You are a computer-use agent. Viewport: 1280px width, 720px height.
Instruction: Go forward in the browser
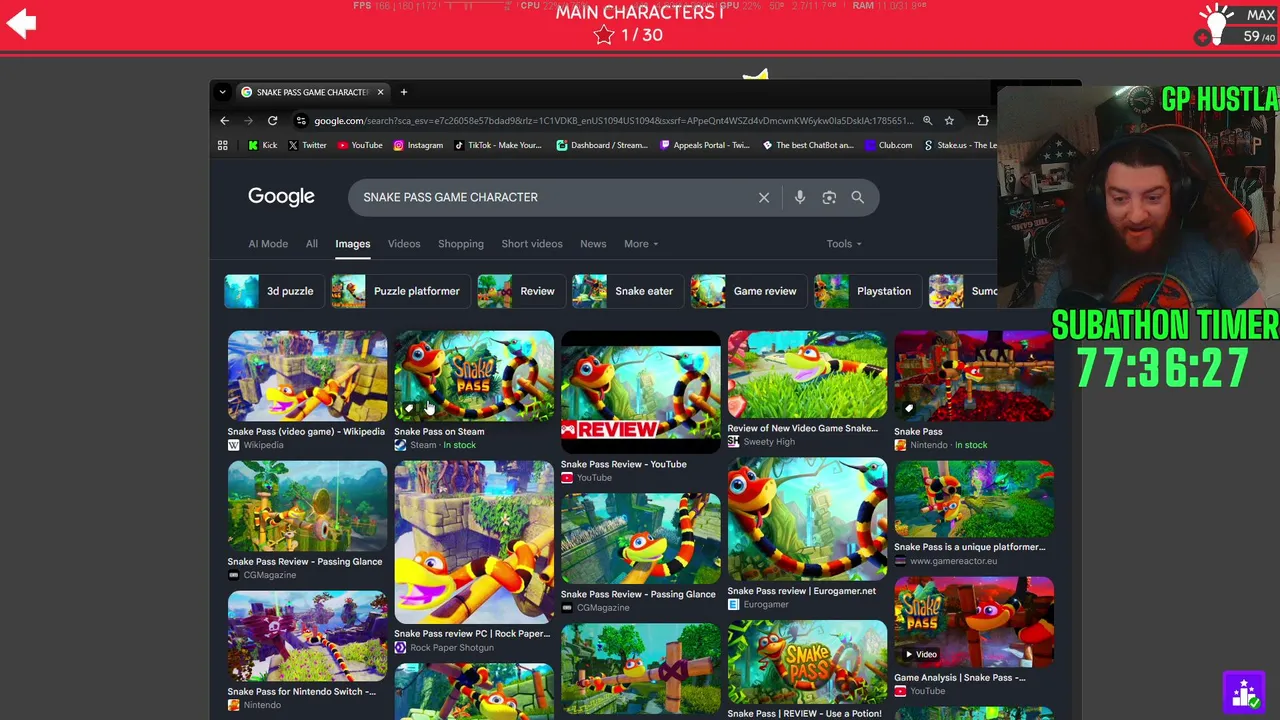click(x=248, y=121)
